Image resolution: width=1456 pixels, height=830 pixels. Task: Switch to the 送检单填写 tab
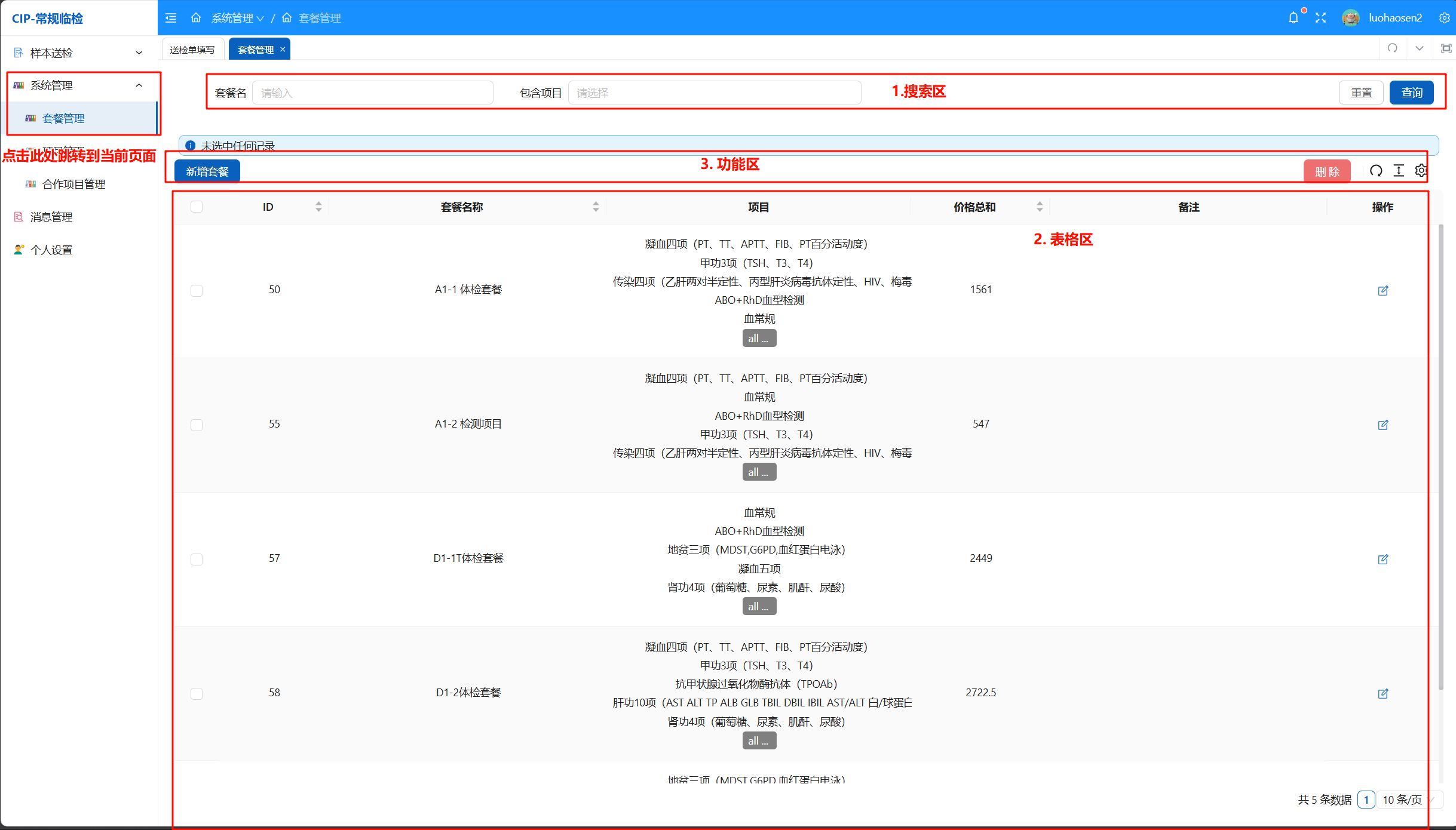(x=192, y=50)
